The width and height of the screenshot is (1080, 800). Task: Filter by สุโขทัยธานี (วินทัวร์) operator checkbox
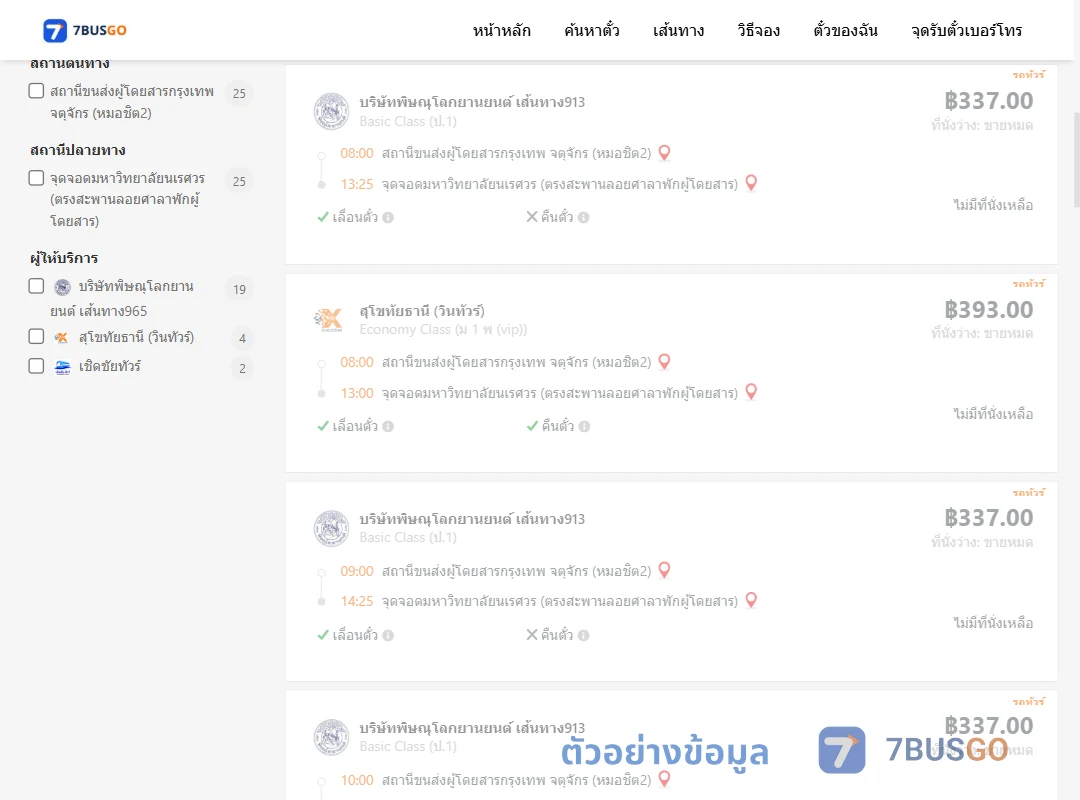coord(37,336)
